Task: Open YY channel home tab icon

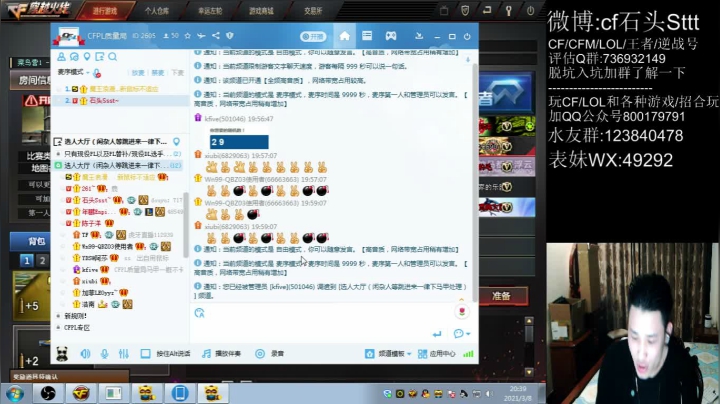Action: coord(344,36)
